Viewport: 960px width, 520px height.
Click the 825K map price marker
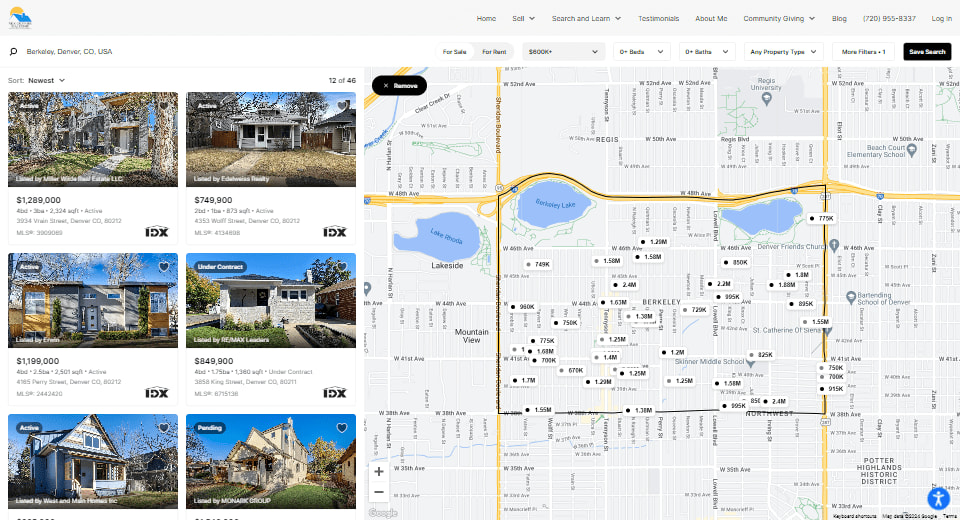pos(761,355)
